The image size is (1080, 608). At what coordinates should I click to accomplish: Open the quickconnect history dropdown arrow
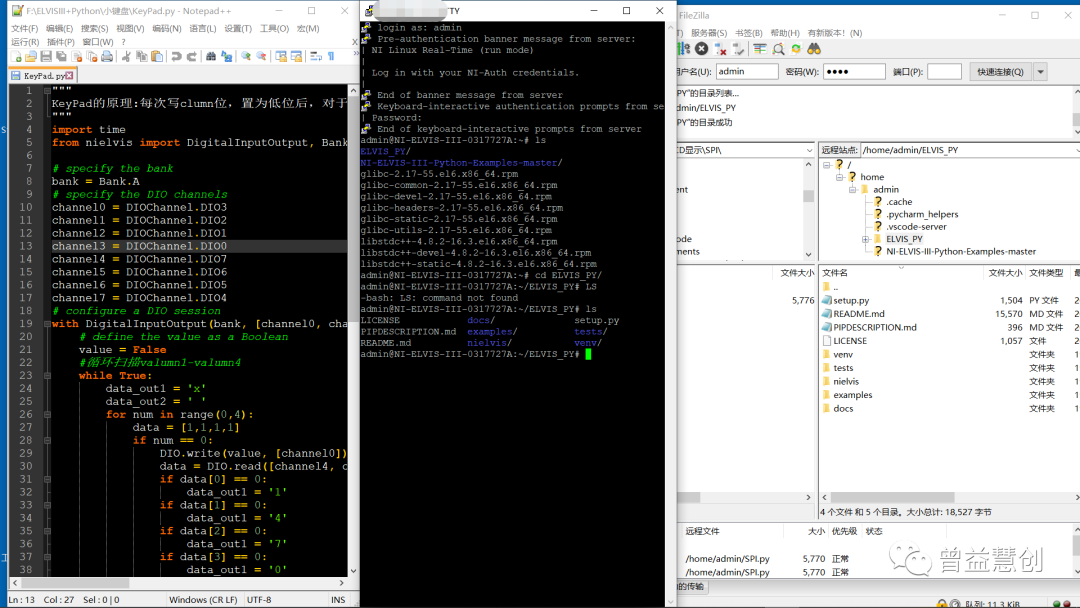point(1040,72)
